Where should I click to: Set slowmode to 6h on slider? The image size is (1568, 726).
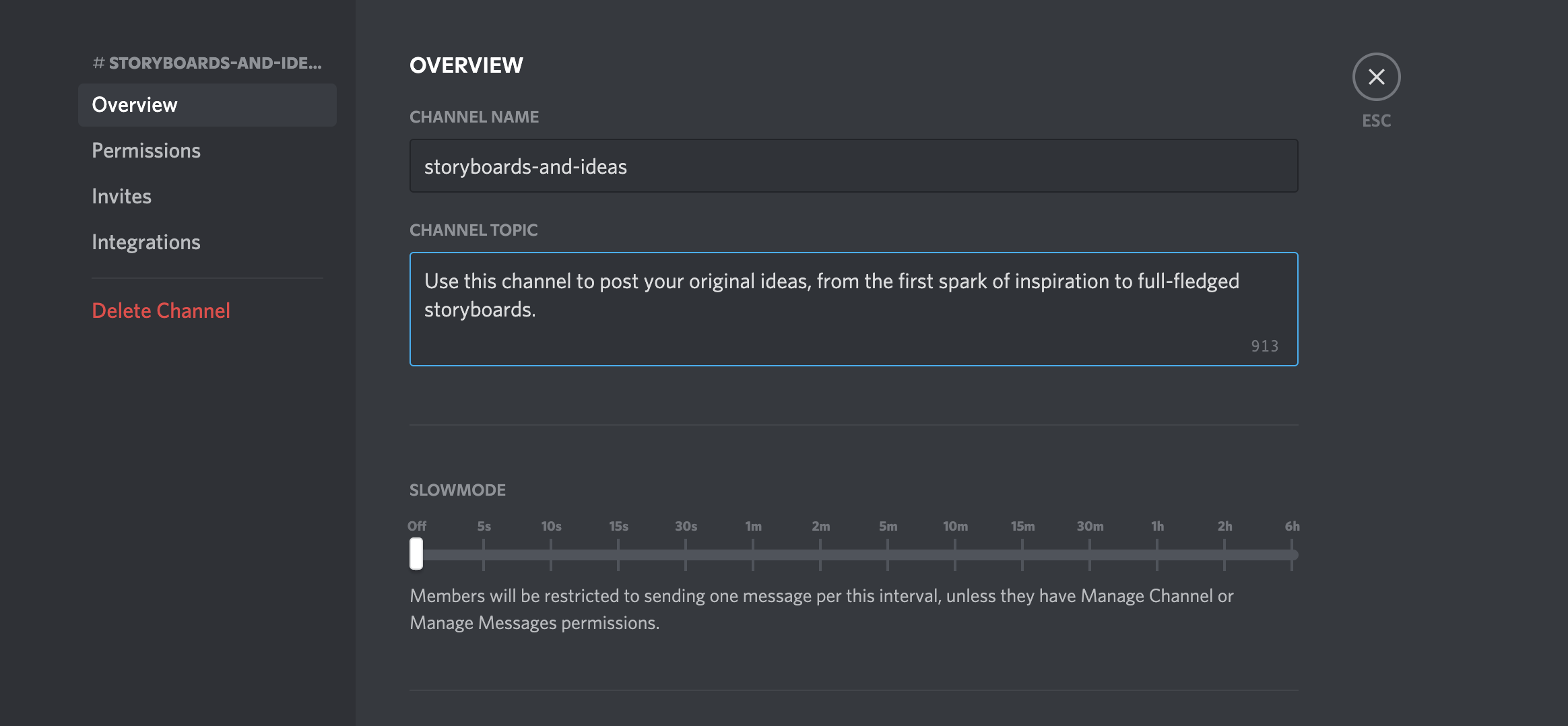pos(1292,555)
